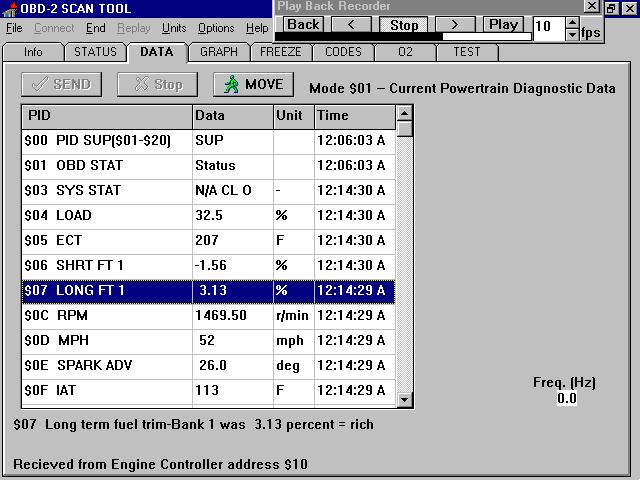Click the fps value input field
640x480 pixels.
(x=549, y=29)
